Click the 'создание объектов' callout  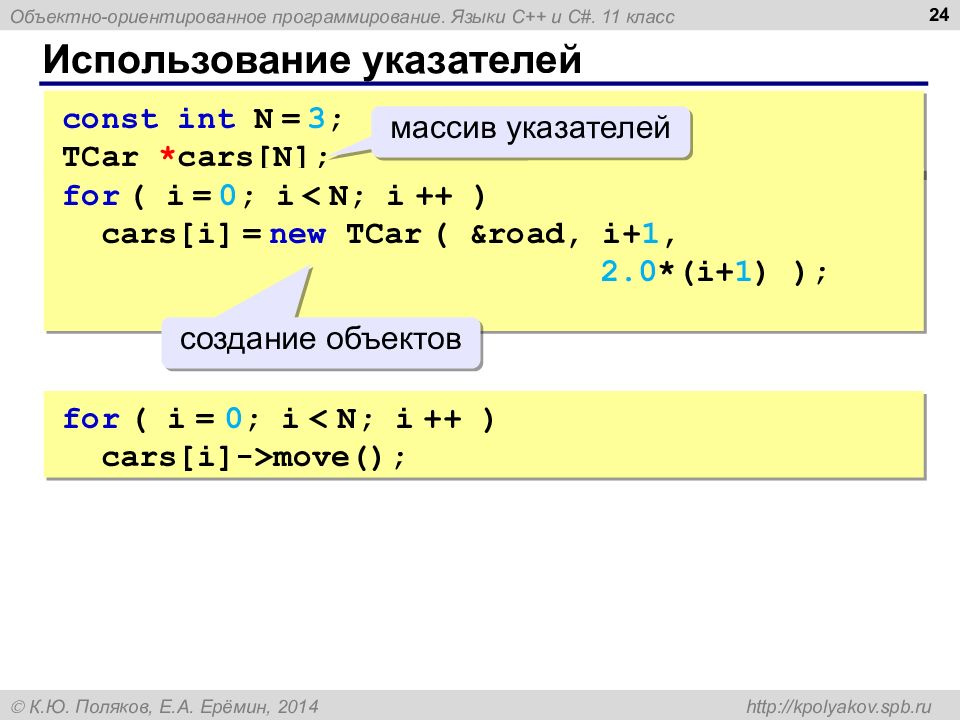(x=321, y=341)
